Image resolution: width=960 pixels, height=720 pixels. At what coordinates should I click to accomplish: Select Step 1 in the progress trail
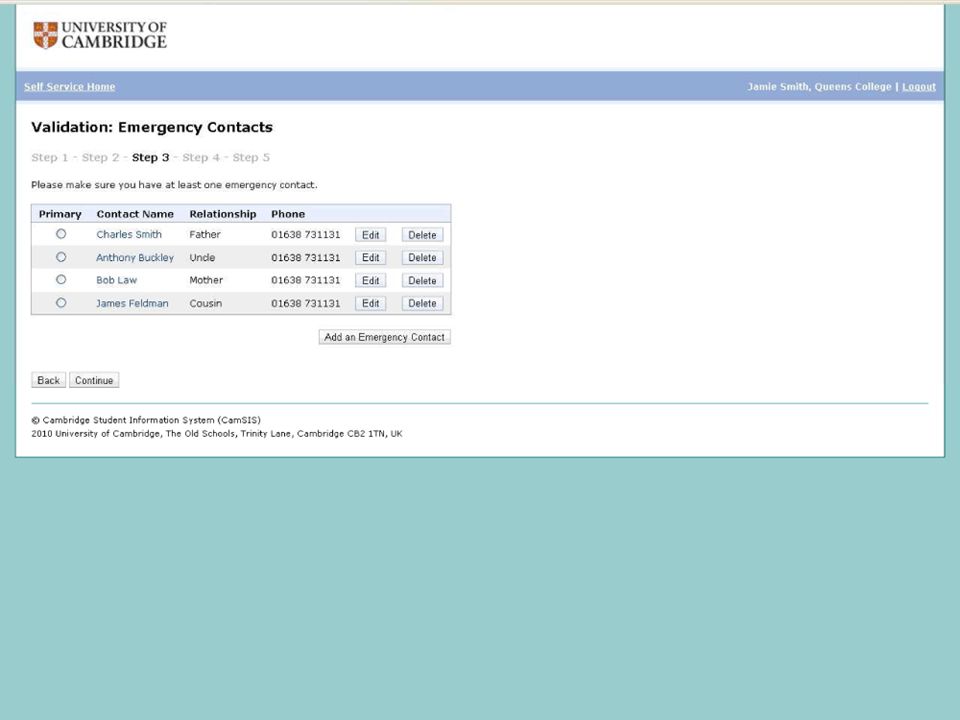pyautogui.click(x=50, y=157)
